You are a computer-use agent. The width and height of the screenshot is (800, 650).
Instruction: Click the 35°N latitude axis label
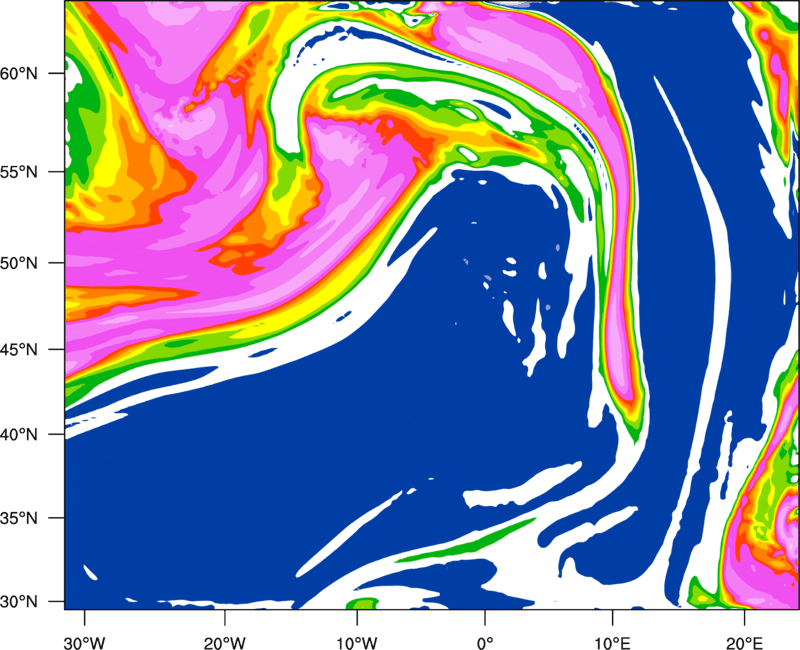(x=19, y=518)
